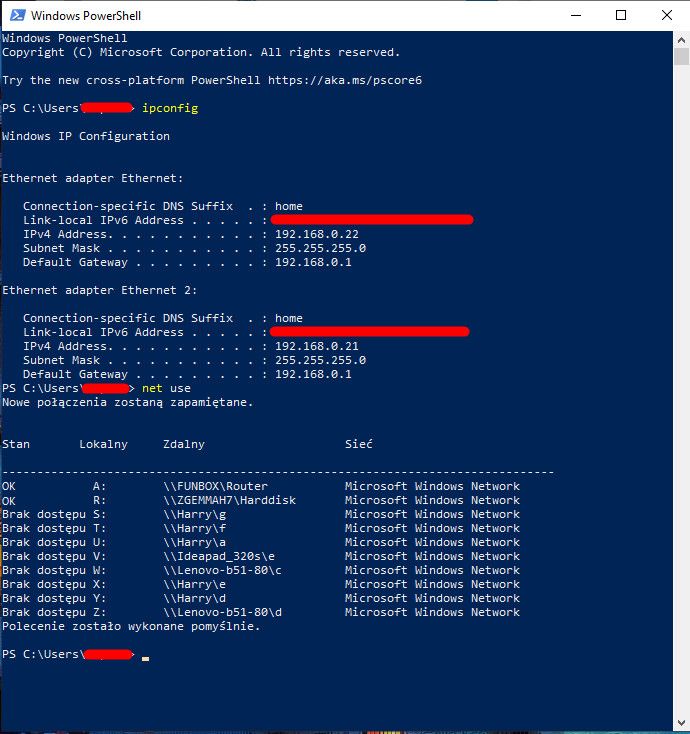Maximize the Windows PowerShell window

[621, 15]
